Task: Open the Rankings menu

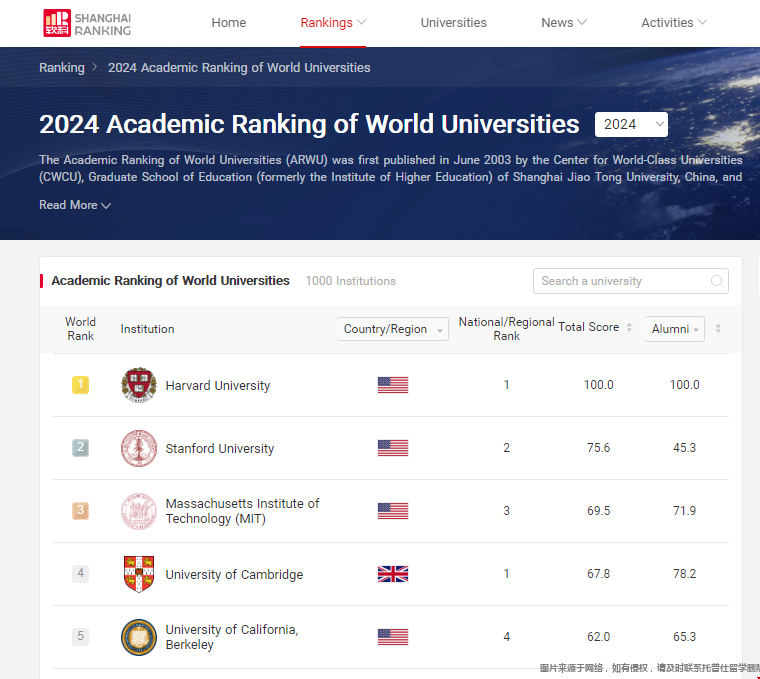Action: (x=333, y=23)
